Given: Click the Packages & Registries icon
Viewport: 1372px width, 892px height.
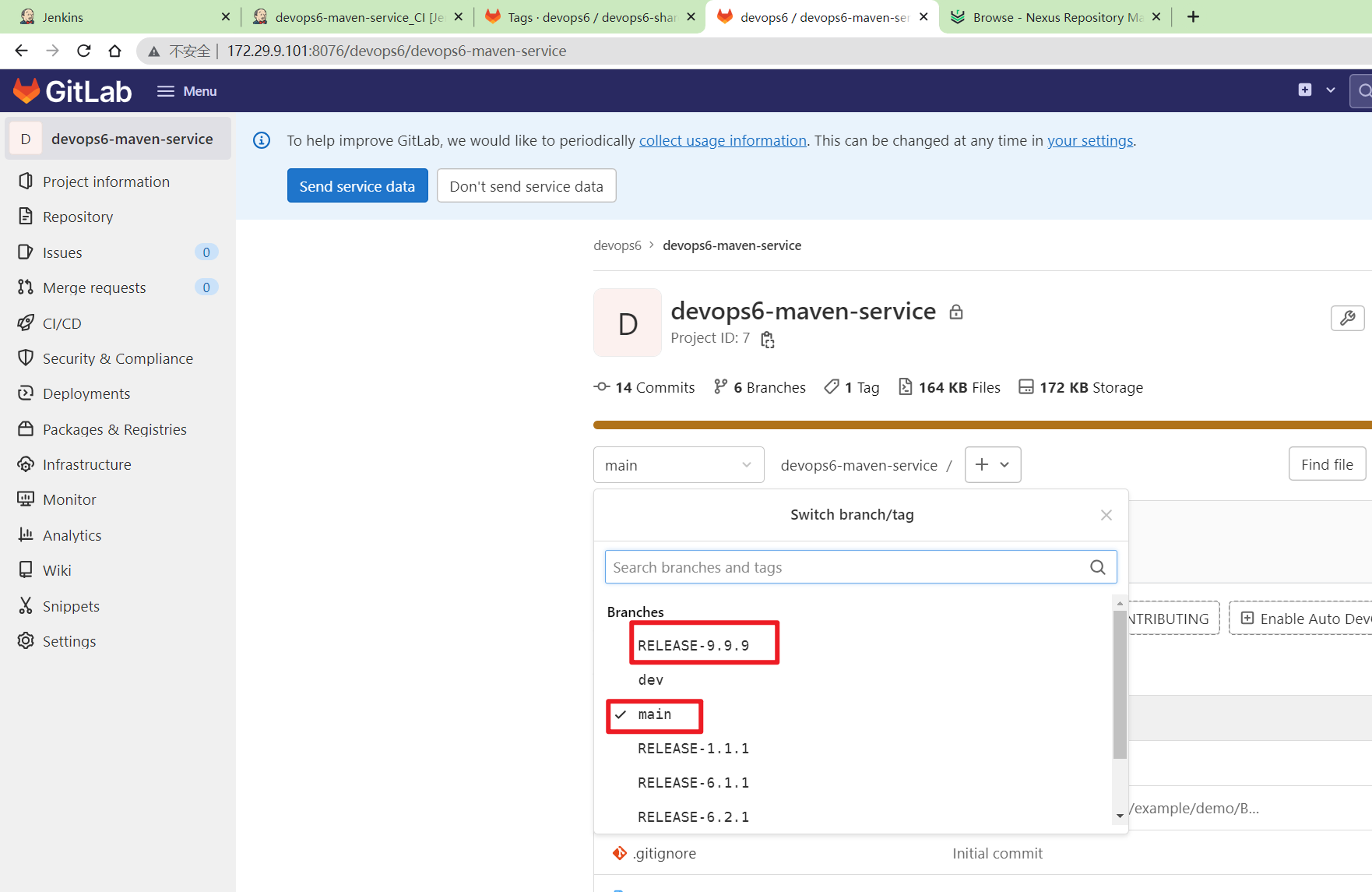Looking at the screenshot, I should coord(26,428).
